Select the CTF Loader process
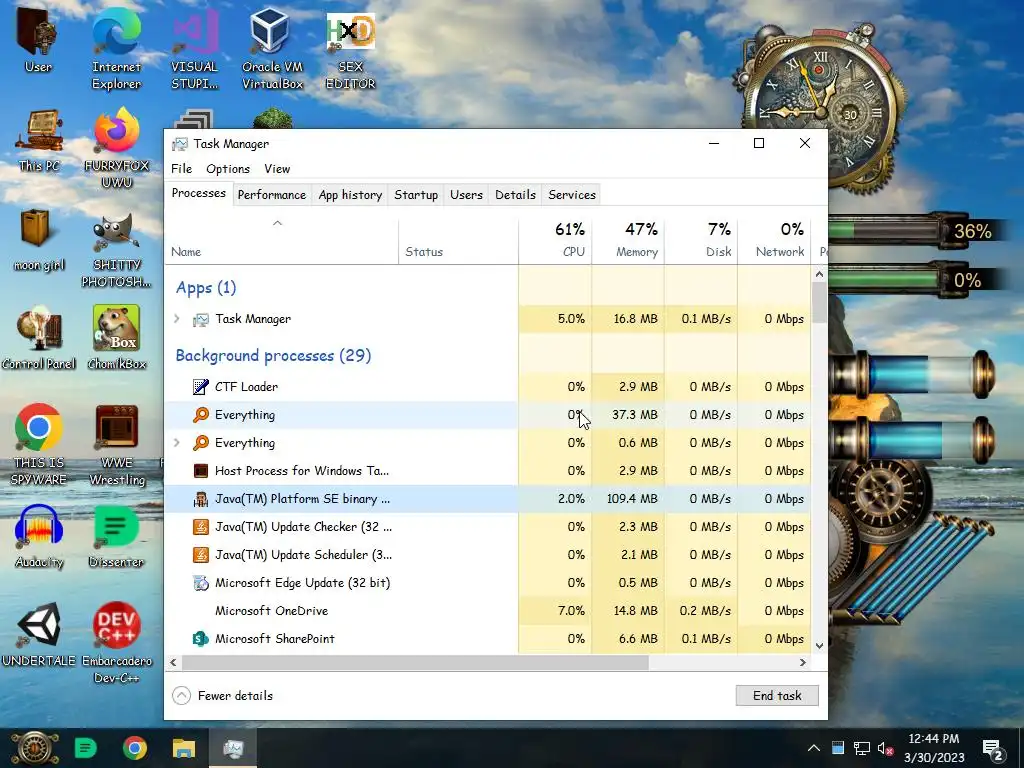 pyautogui.click(x=488, y=387)
